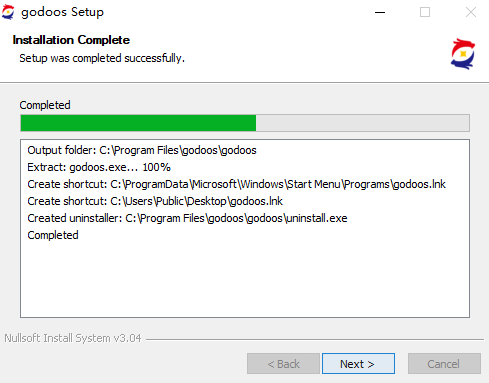
Task: Click the greyed-out Cancel button
Action: coord(444,364)
